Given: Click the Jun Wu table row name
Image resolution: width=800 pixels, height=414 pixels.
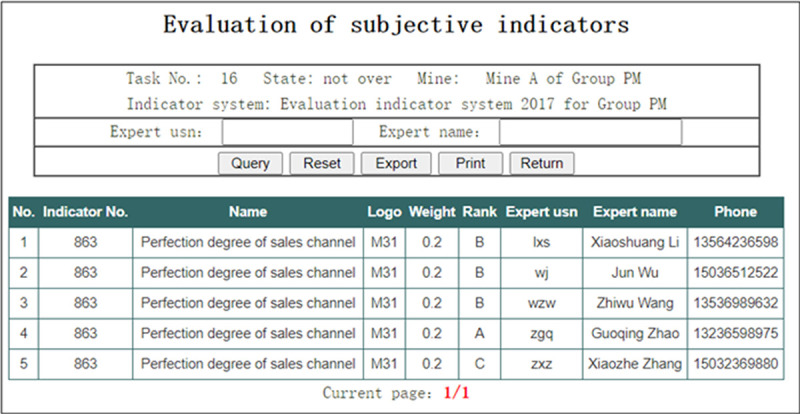Looking at the screenshot, I should 634,273.
